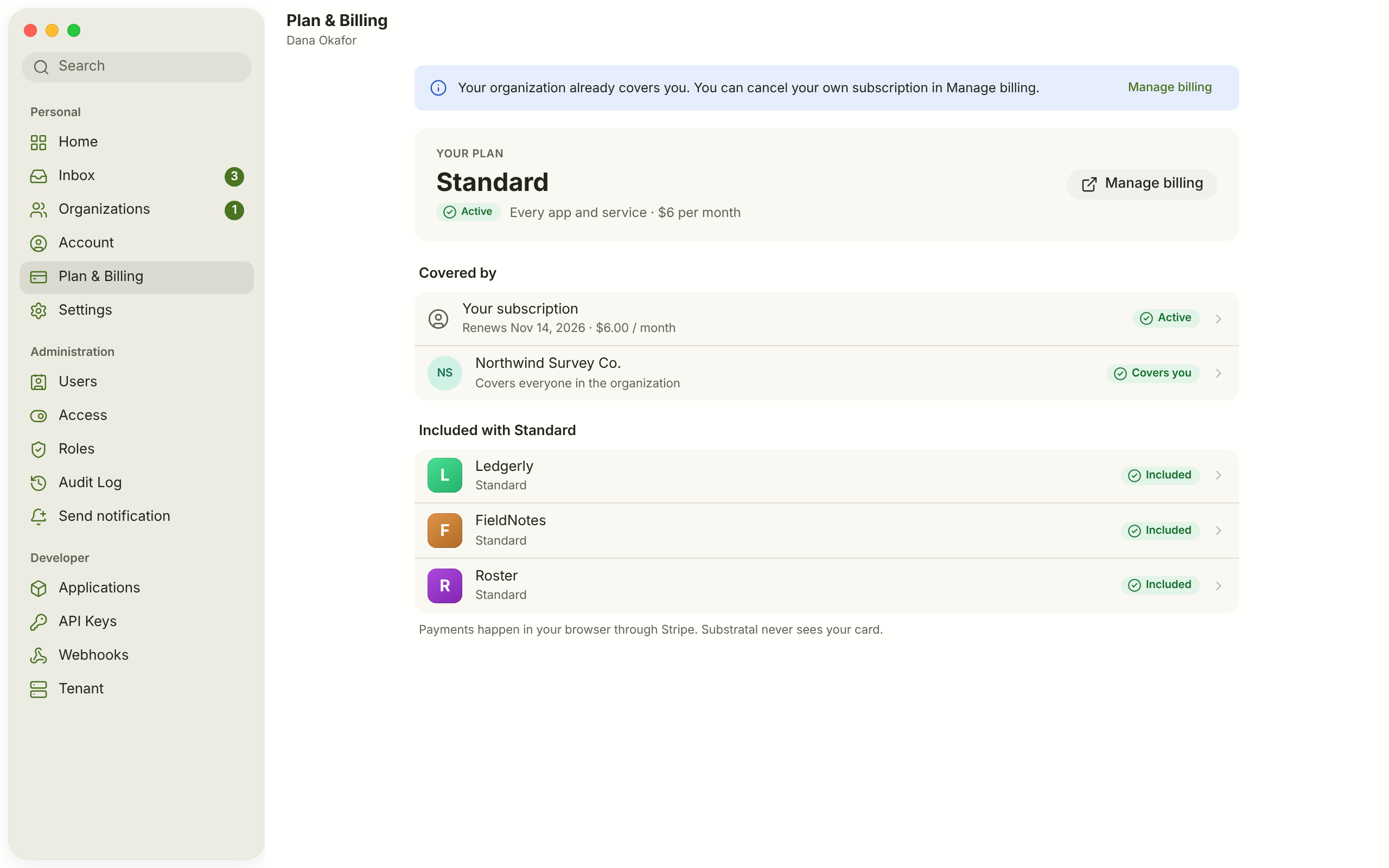Click the Settings gear icon

[x=39, y=310]
